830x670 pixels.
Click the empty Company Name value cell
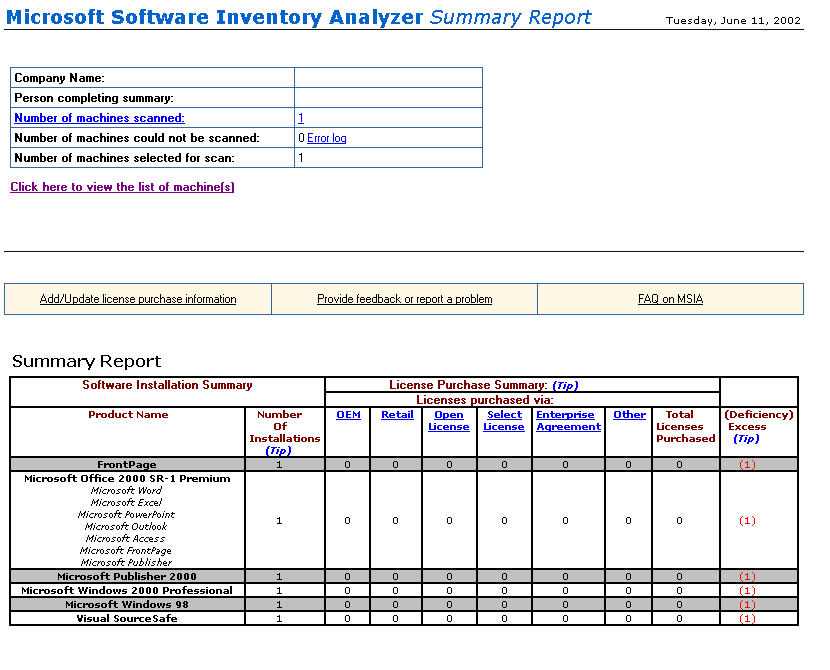click(x=388, y=78)
